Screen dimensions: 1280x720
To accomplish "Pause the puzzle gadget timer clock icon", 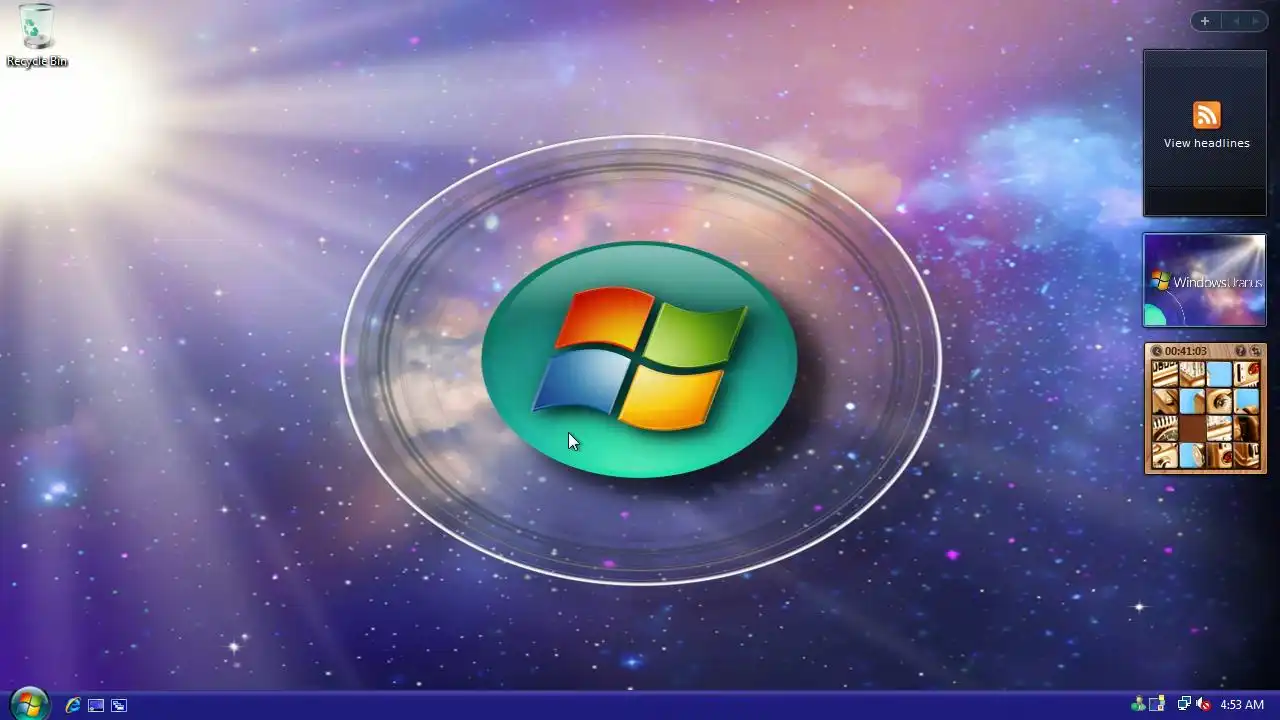I will [1157, 351].
